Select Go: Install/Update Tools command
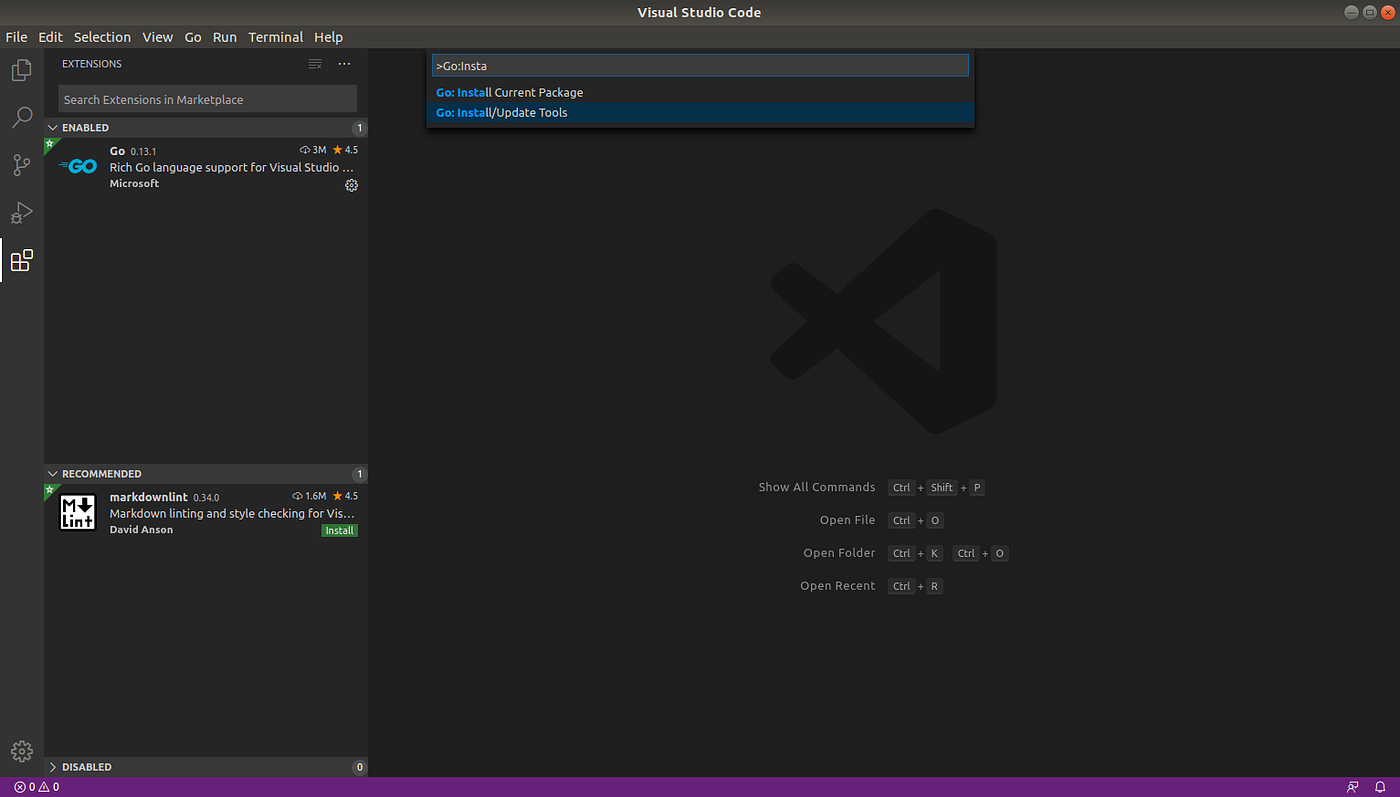1400x797 pixels. [700, 113]
